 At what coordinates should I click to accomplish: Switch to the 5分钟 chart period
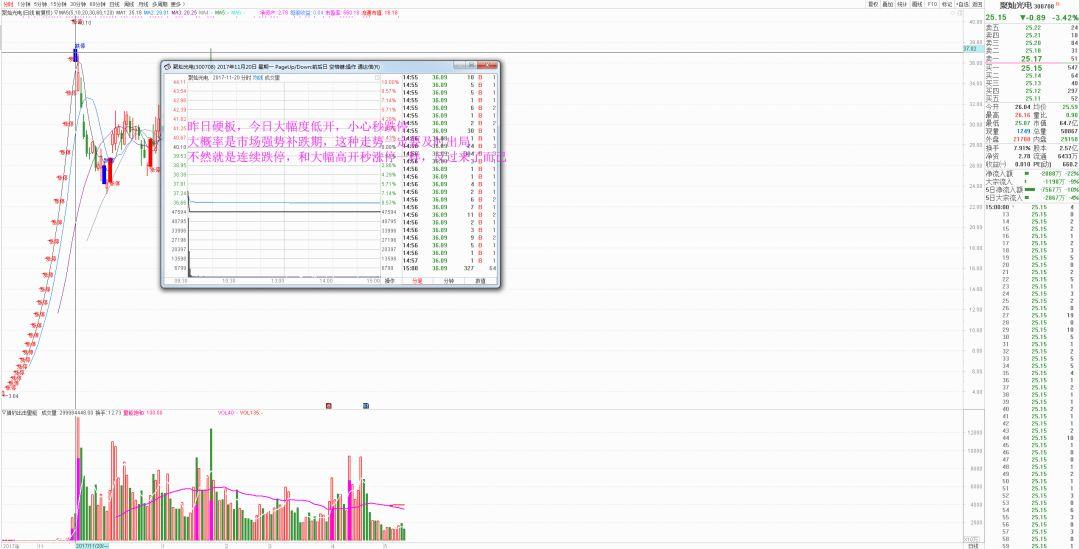pos(41,4)
